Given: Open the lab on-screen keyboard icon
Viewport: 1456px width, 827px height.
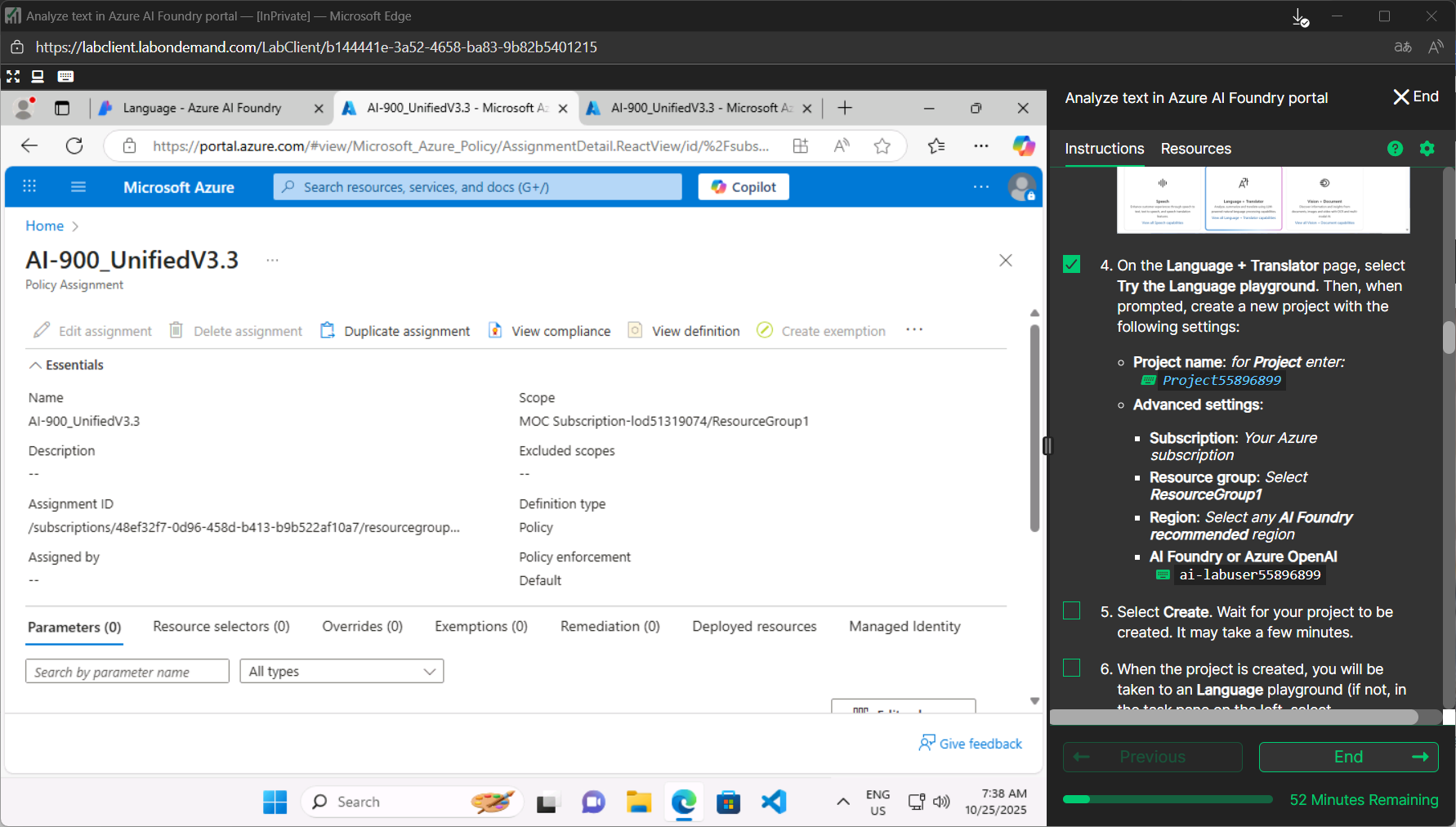Looking at the screenshot, I should [66, 77].
